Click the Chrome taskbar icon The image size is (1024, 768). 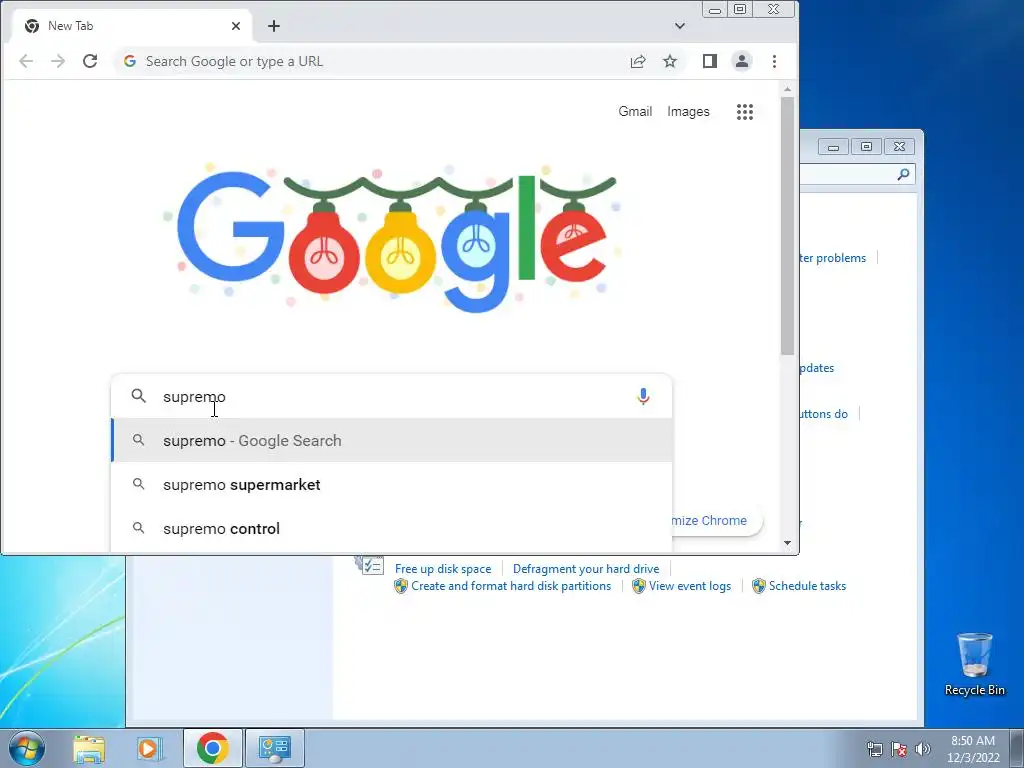[x=212, y=748]
